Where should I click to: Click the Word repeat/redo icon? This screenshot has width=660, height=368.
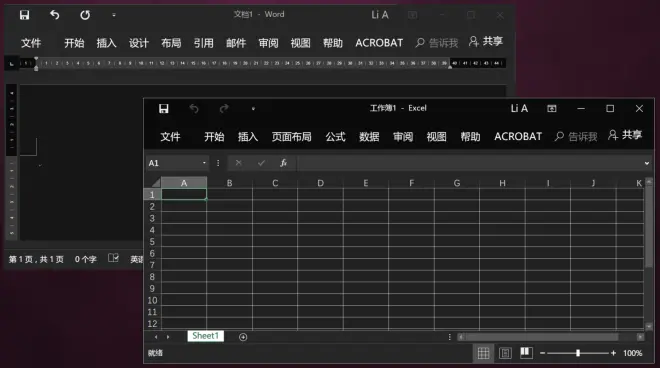point(85,15)
